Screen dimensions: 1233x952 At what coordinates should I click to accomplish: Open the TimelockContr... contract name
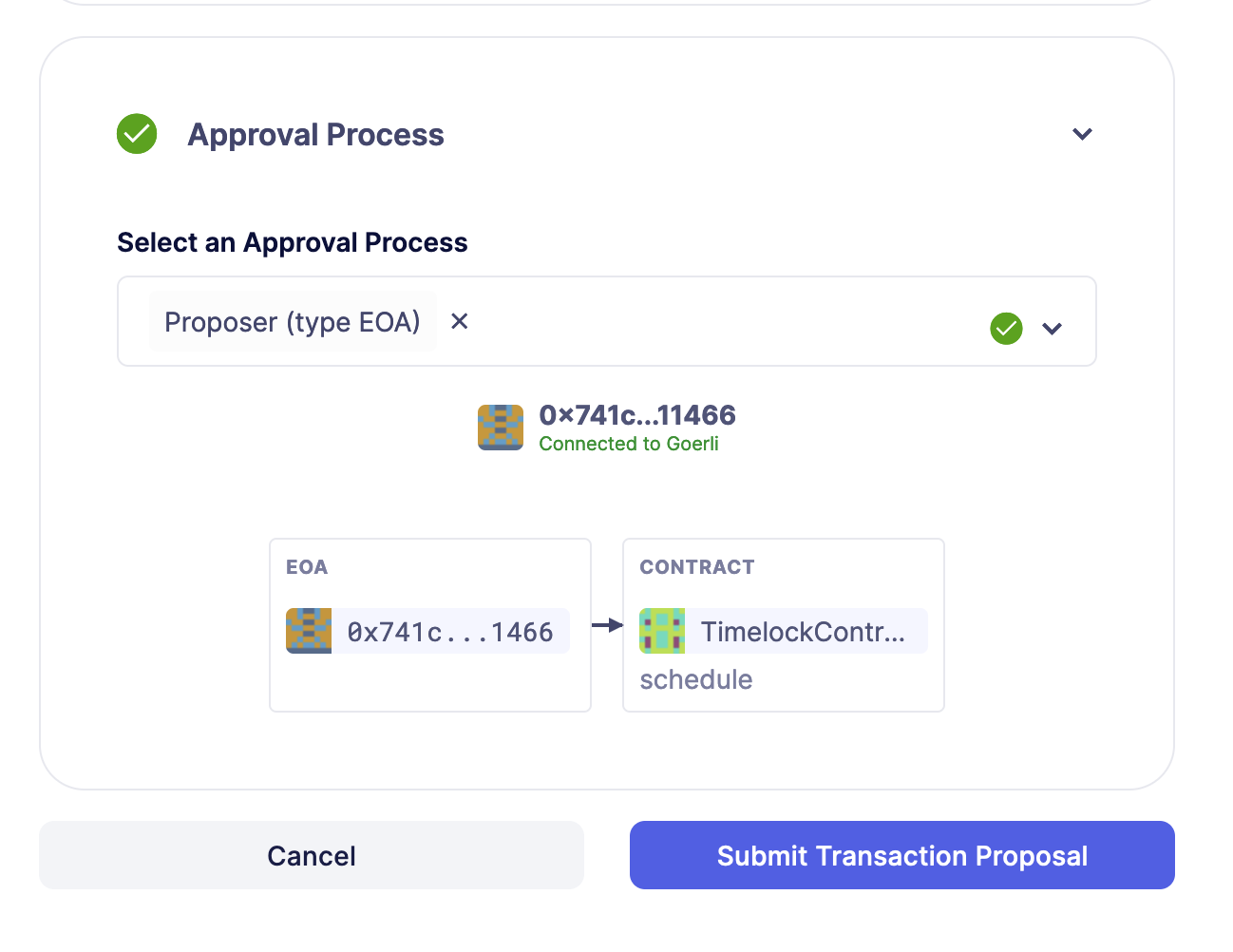tap(803, 632)
